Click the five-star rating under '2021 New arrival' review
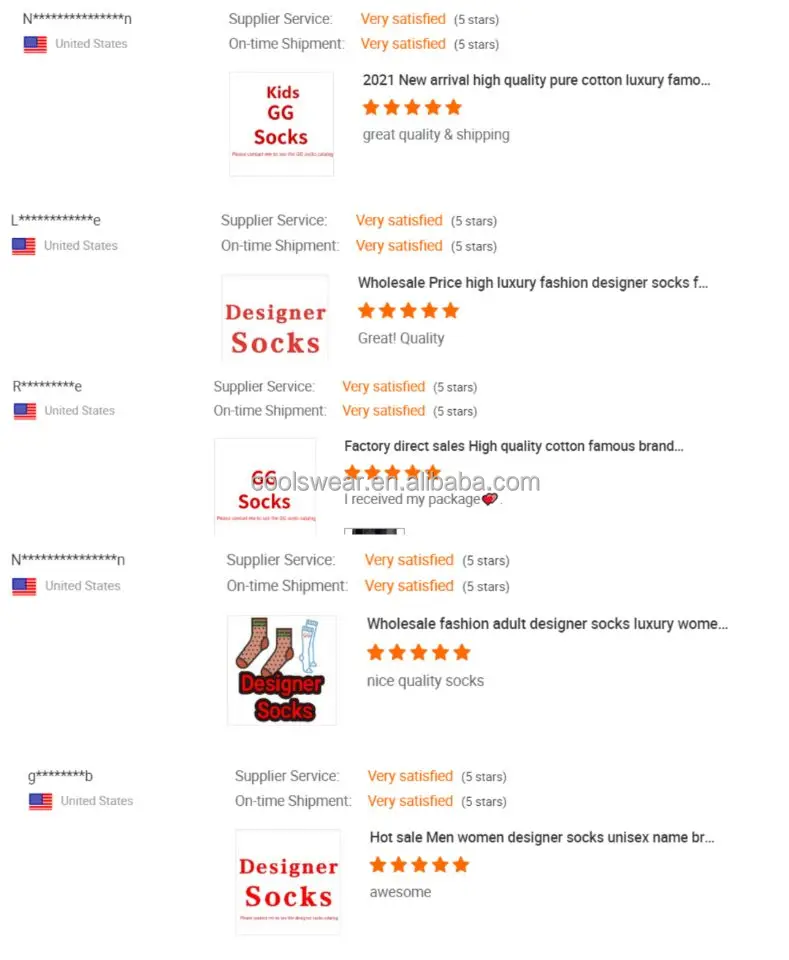The width and height of the screenshot is (789, 960). coord(412,107)
